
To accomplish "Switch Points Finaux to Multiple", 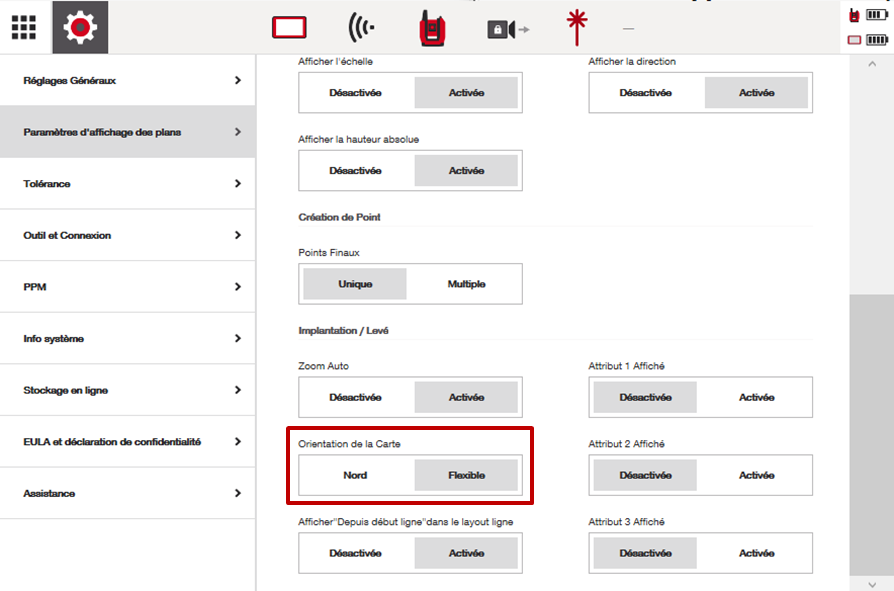I will point(466,284).
